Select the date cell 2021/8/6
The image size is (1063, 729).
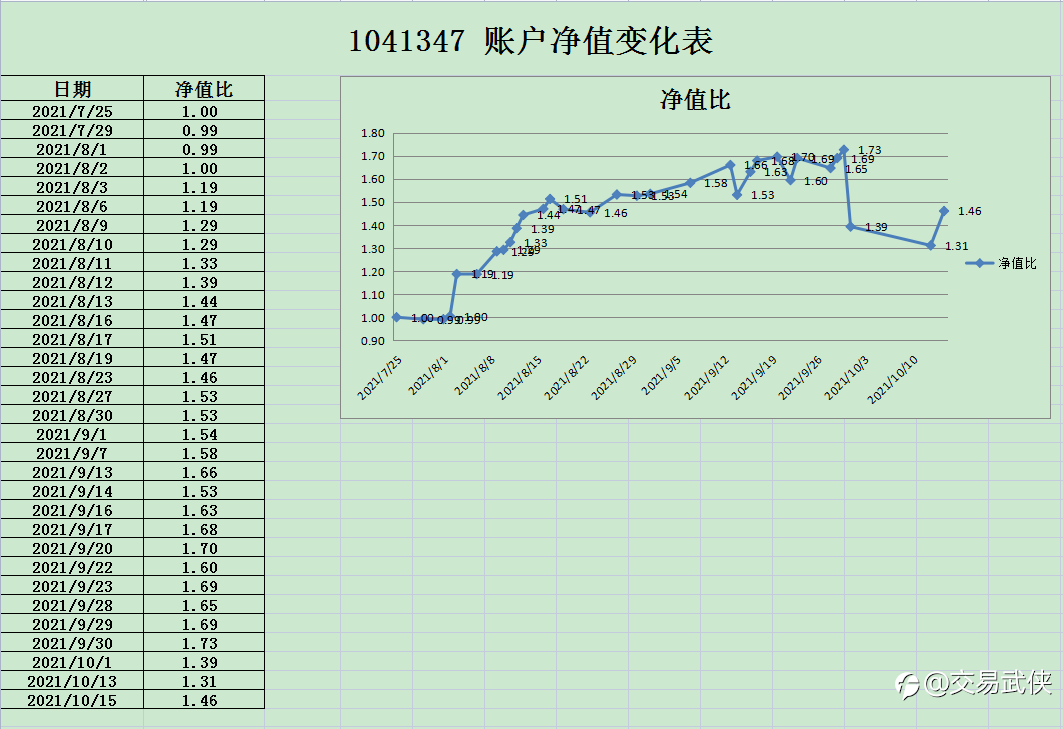[x=72, y=206]
